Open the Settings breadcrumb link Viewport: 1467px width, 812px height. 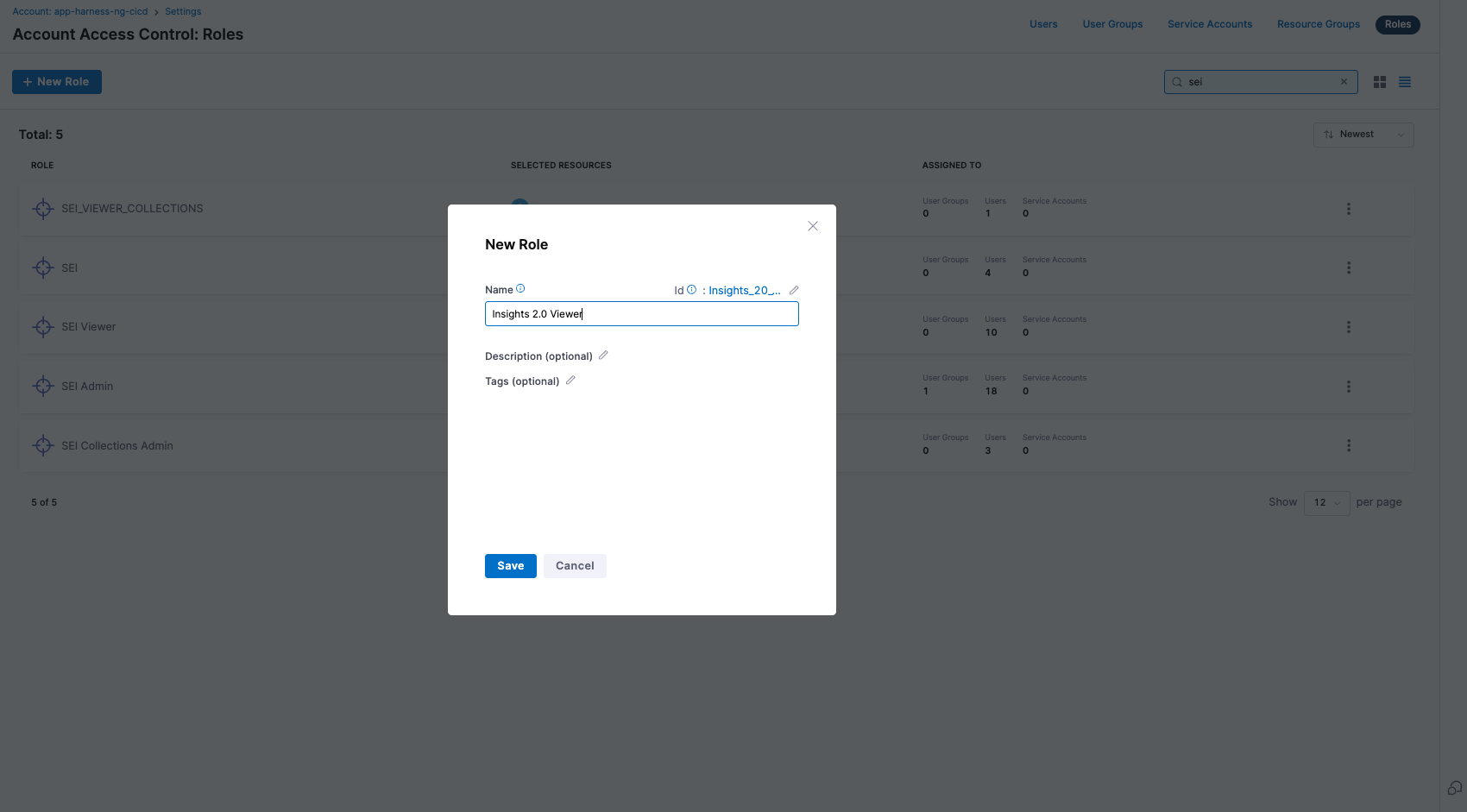183,12
